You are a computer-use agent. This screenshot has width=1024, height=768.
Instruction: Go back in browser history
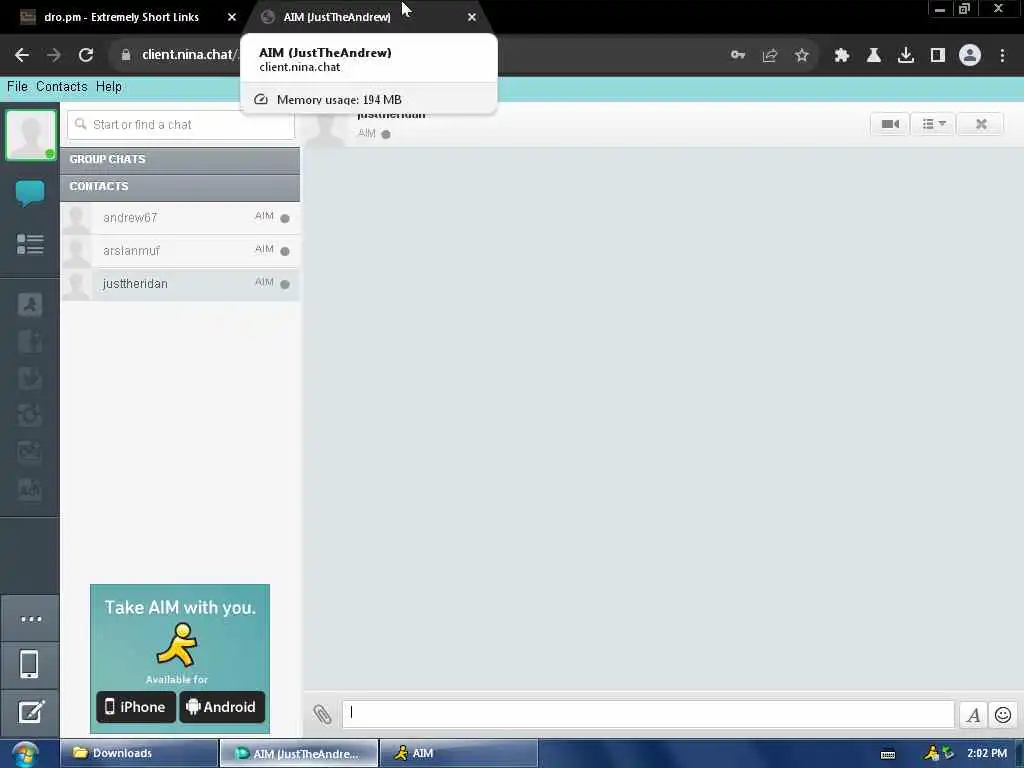pyautogui.click(x=22, y=55)
